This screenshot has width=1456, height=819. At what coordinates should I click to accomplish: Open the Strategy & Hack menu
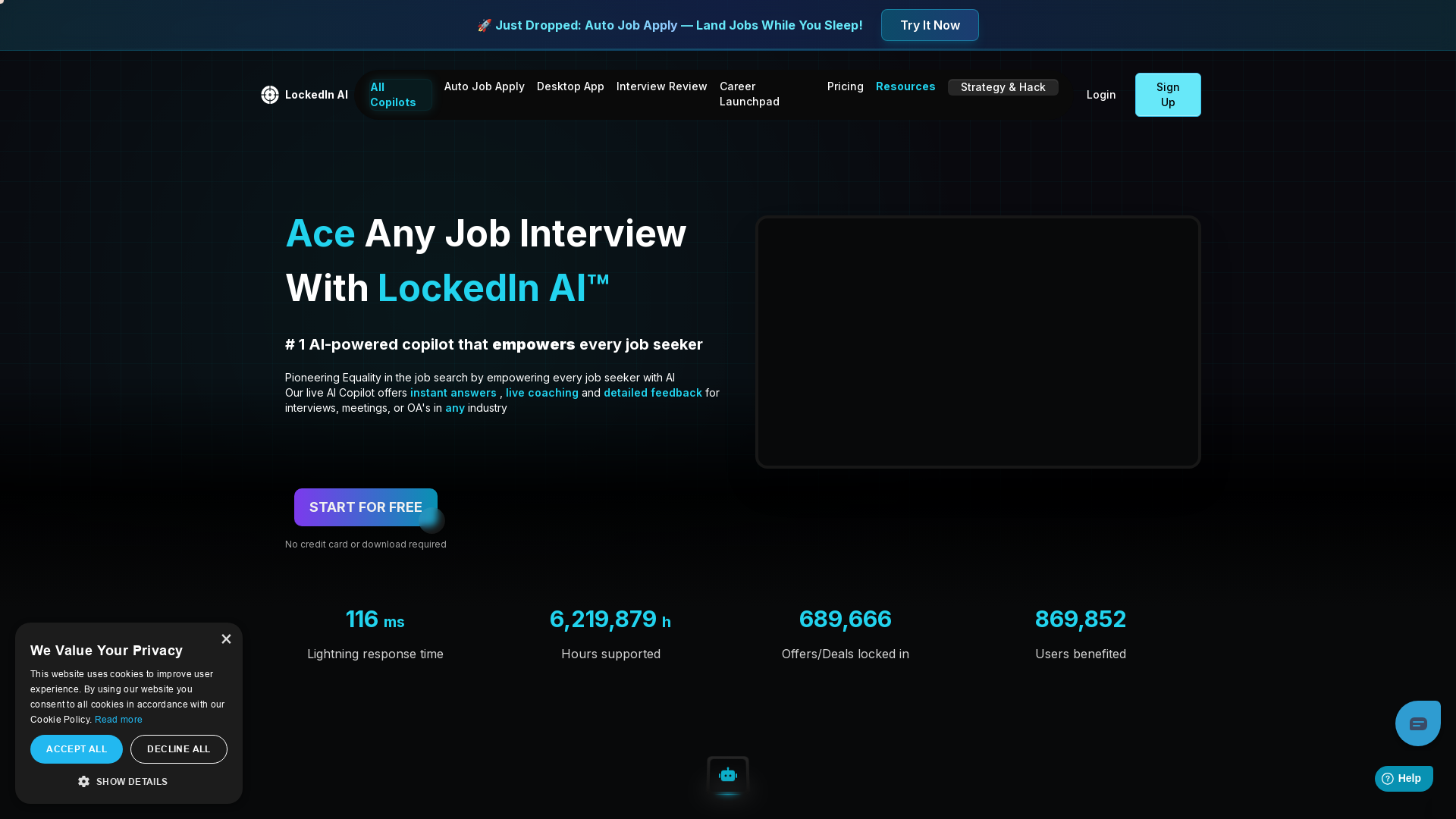[x=1003, y=86]
